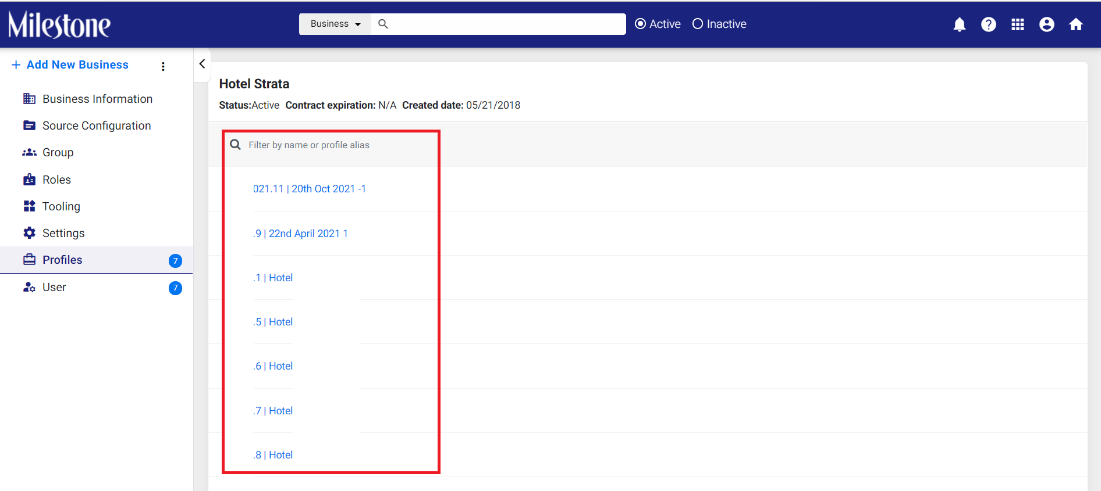The image size is (1101, 491).
Task: Click the 'Hotel Strata' heading
Action: (x=254, y=84)
